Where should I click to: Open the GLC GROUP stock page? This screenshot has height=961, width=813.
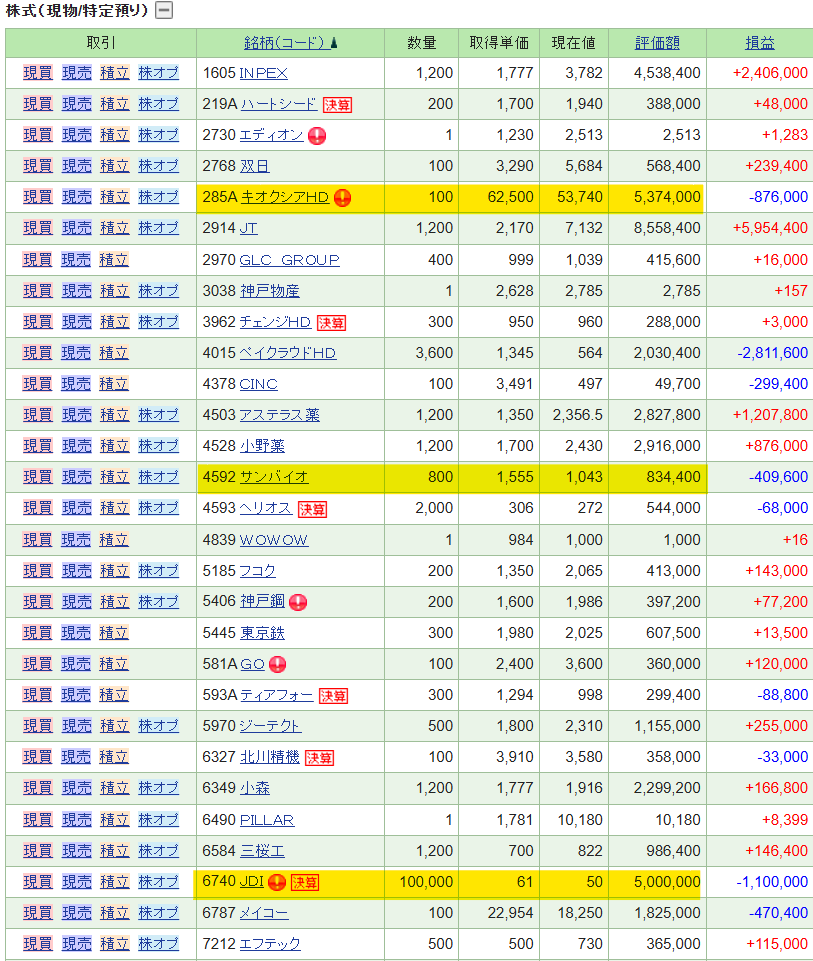click(x=289, y=260)
